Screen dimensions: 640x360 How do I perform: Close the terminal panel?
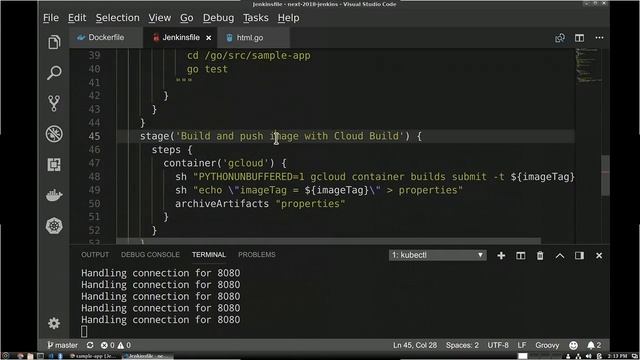599,256
